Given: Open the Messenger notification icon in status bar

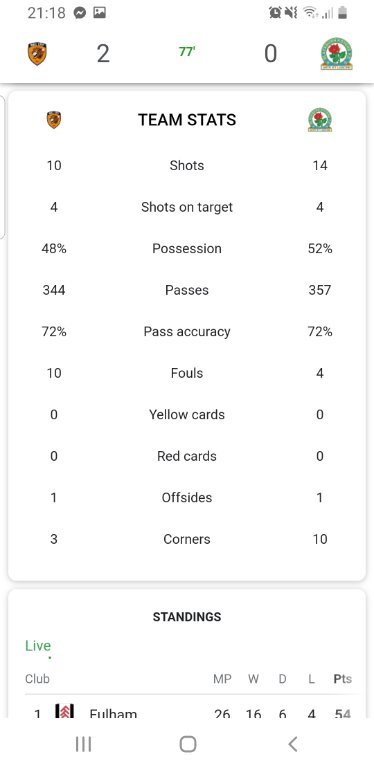Looking at the screenshot, I should tap(80, 13).
